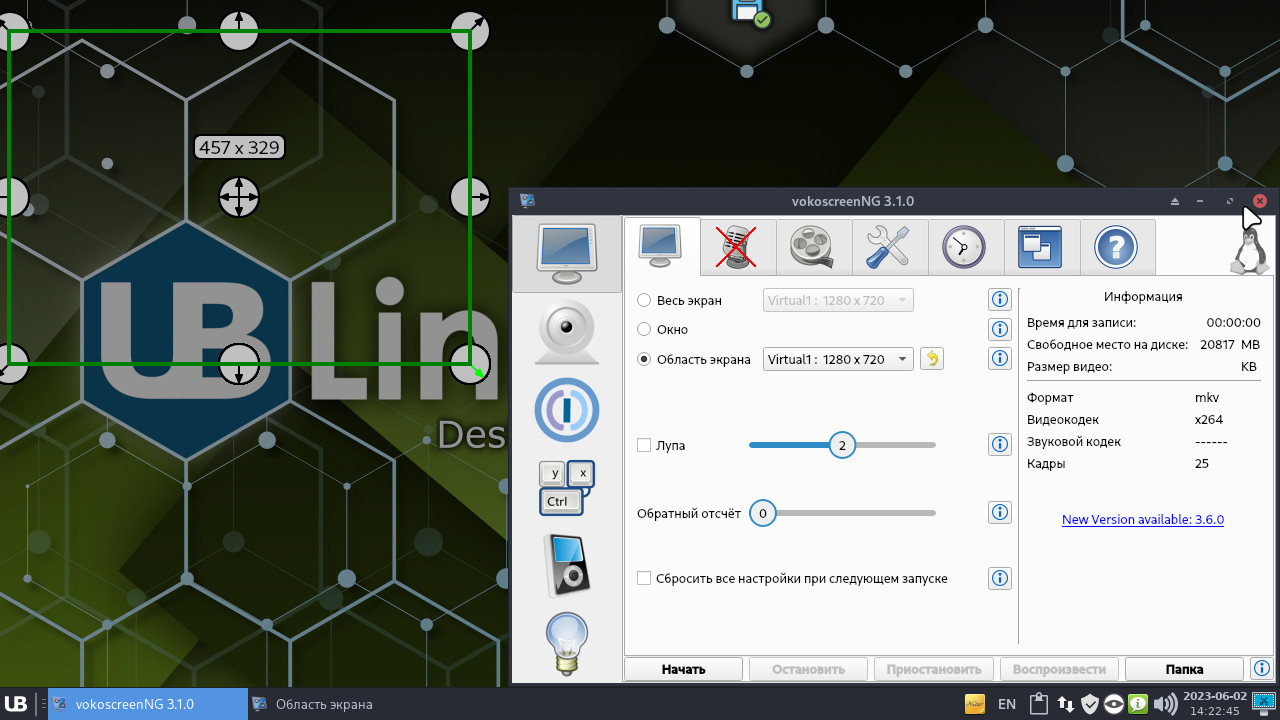The height and width of the screenshot is (720, 1280).
Task: Open the screen recording section in sidebar
Action: [x=567, y=254]
